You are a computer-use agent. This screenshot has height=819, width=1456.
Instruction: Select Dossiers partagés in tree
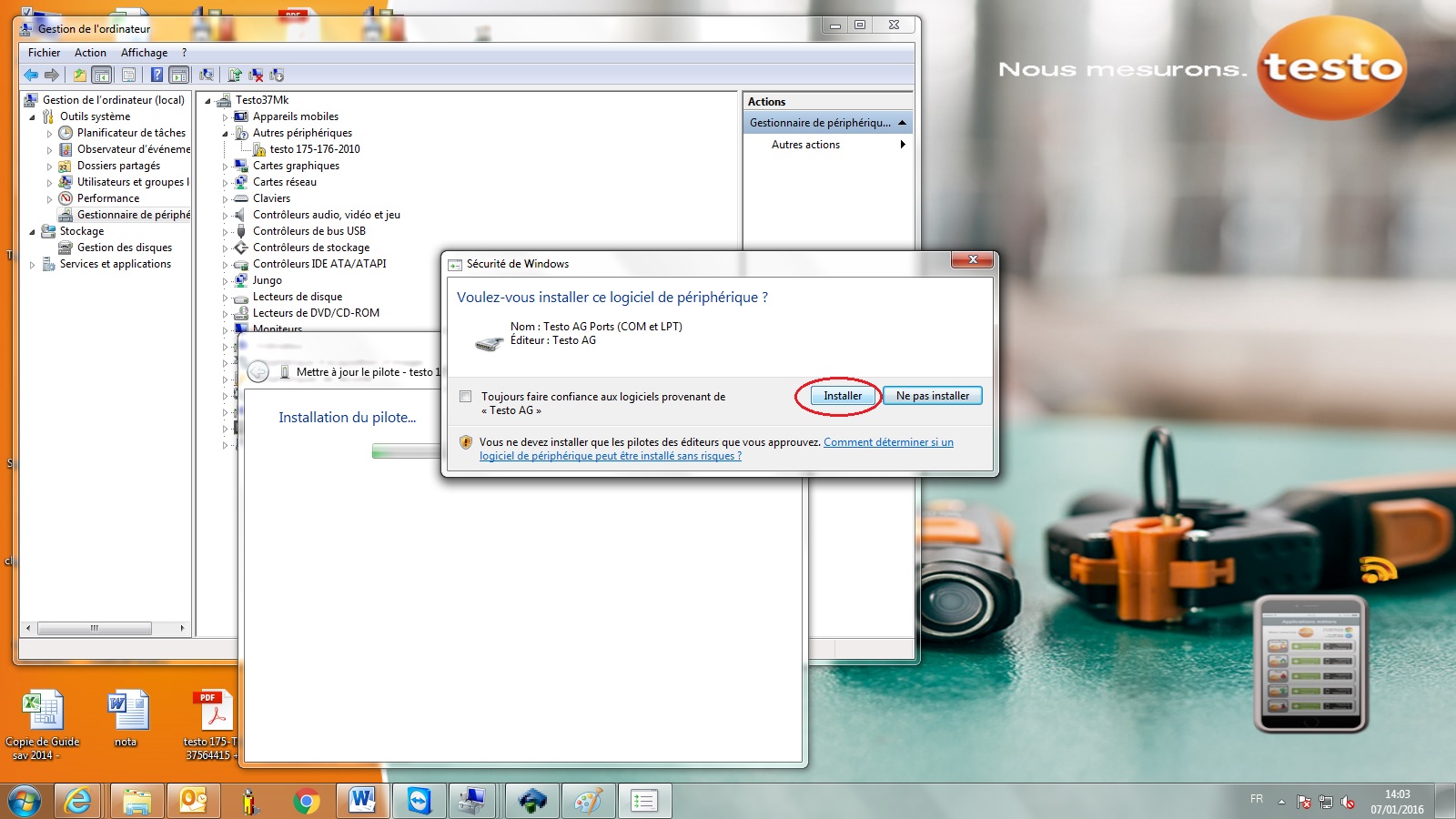tap(118, 166)
